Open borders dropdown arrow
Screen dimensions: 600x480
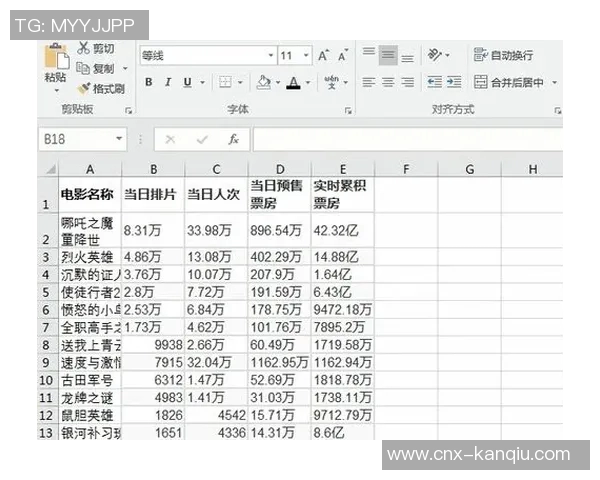coord(240,82)
